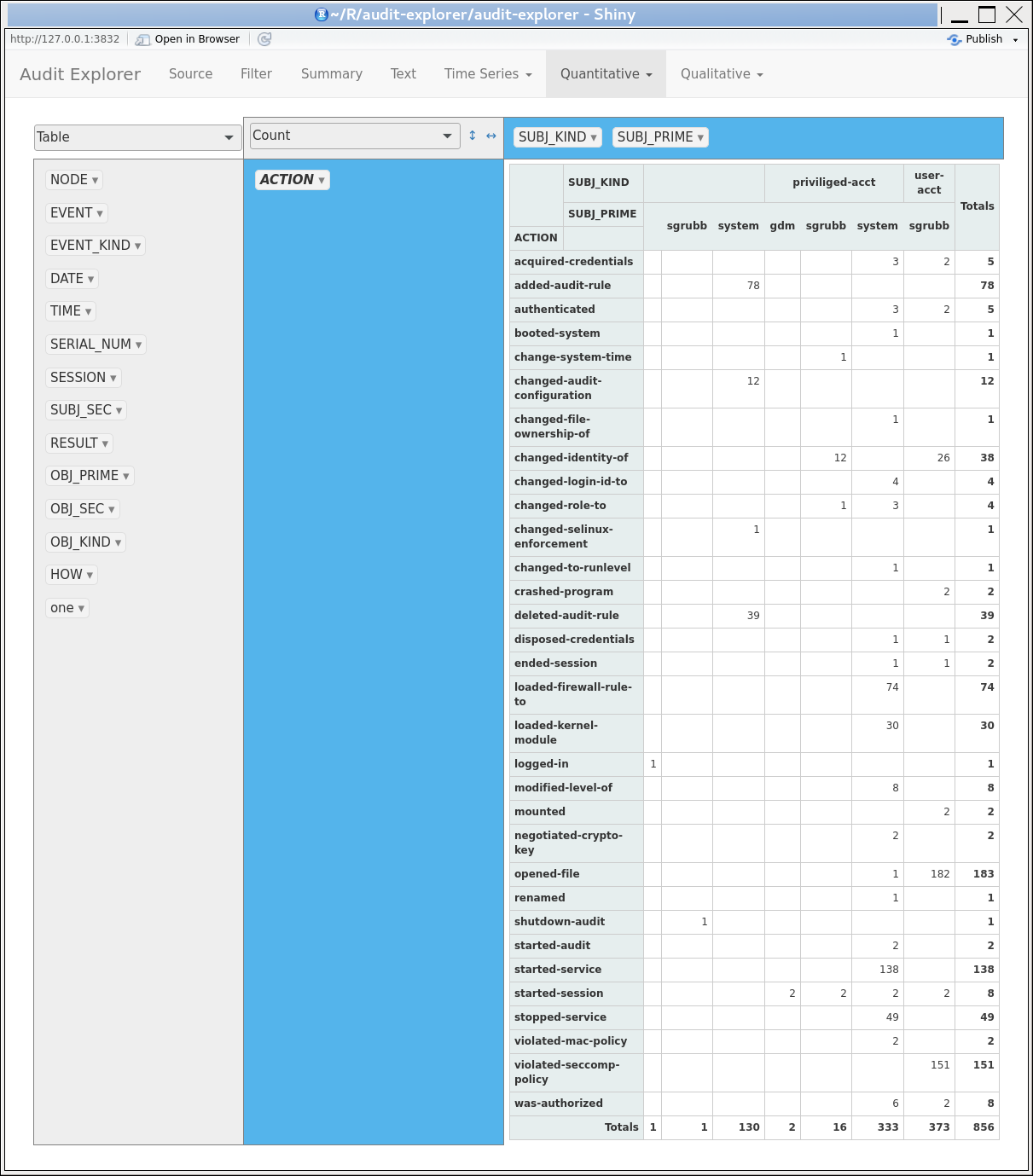Viewport: 1033px width, 1176px height.
Task: Expand the EVENT_KIND attribute filter
Action: click(137, 246)
